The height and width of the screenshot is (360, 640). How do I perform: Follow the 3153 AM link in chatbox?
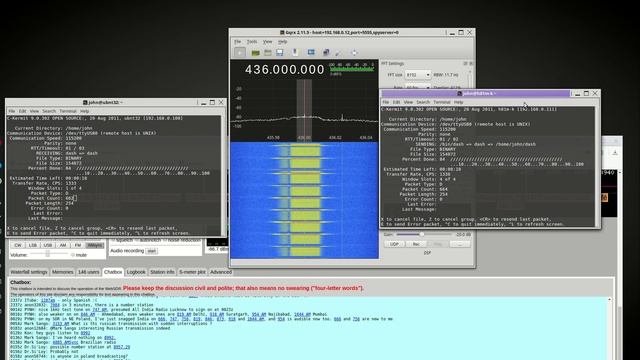click(60, 324)
